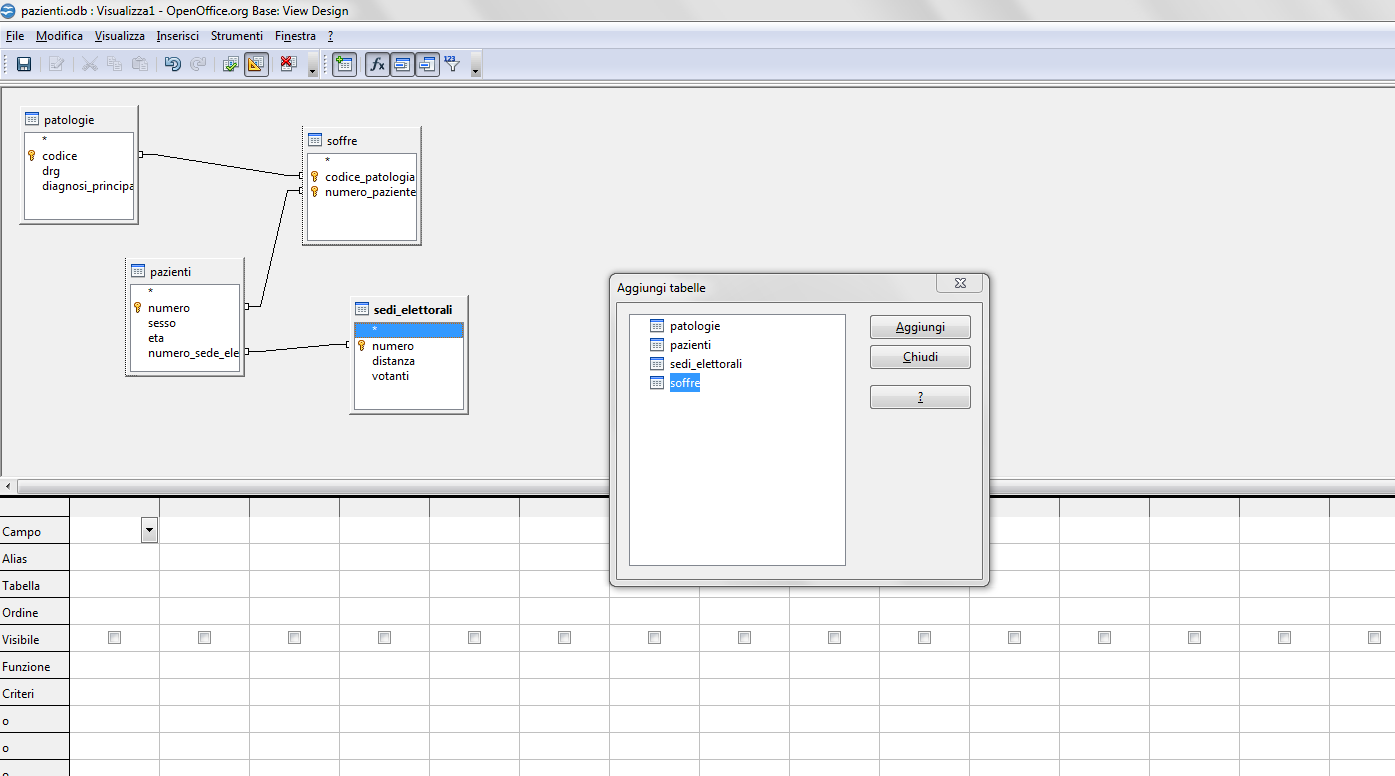Click the sedi_elettorali table window title
This screenshot has width=1395, height=776.
[x=413, y=309]
